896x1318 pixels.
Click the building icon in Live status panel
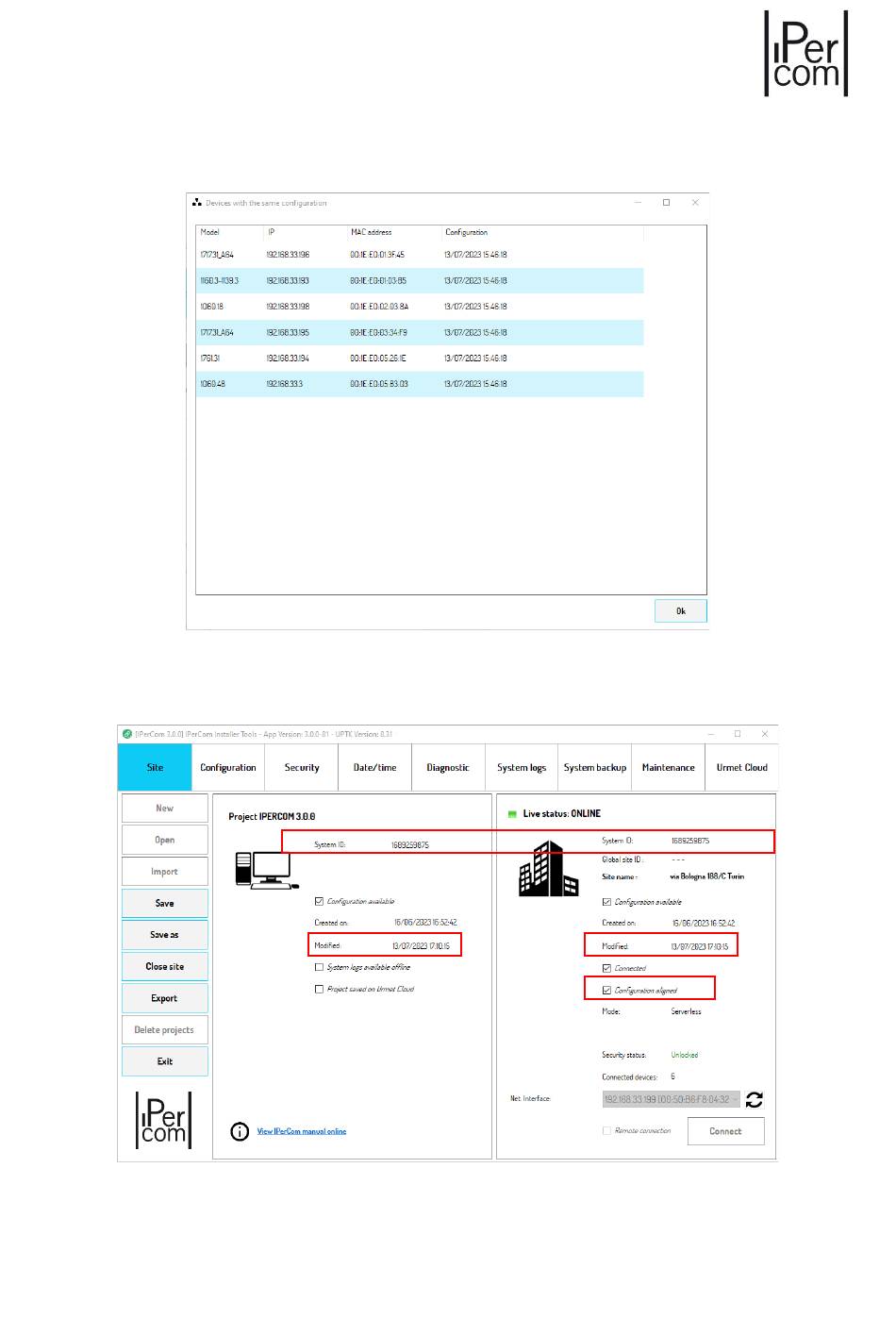pos(548,869)
